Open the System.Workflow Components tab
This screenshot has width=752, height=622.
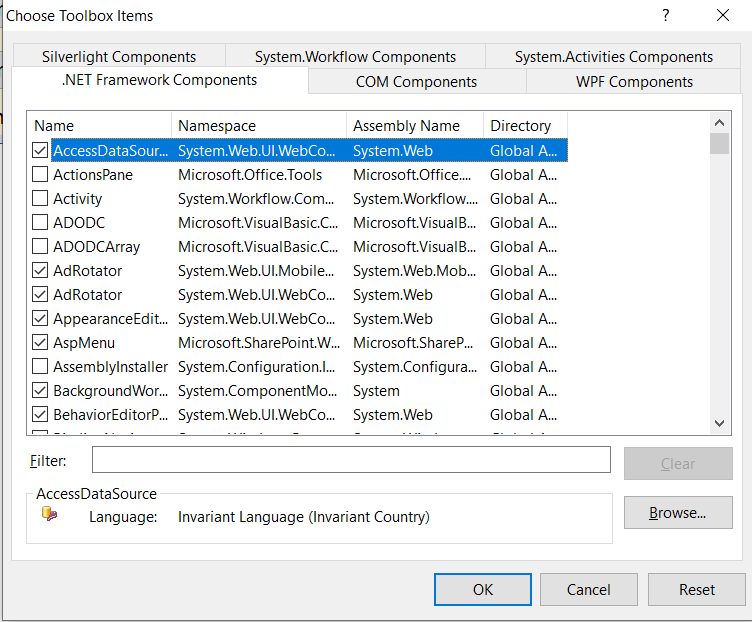click(x=355, y=57)
